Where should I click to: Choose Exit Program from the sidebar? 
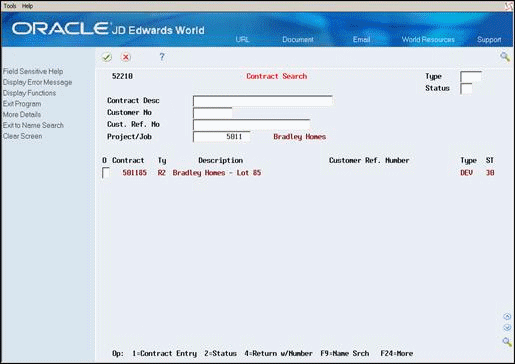[x=22, y=104]
